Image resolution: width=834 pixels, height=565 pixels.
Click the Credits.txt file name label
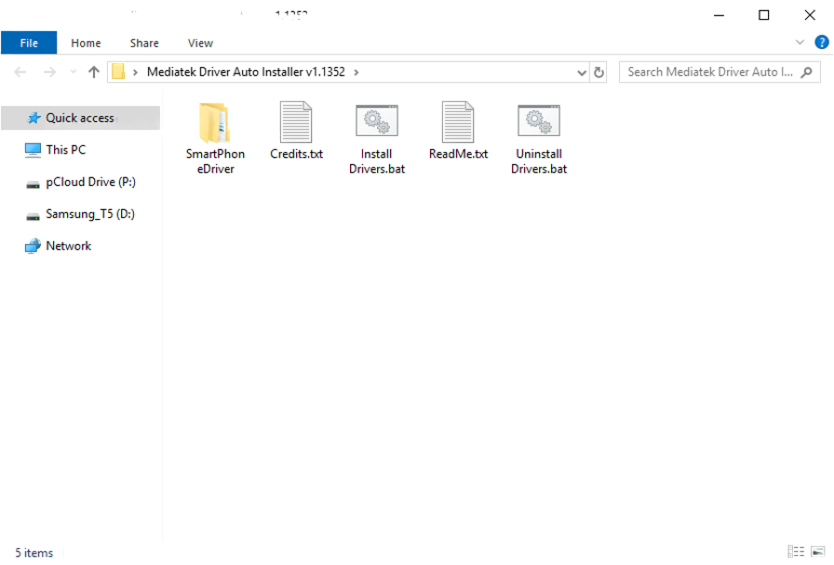[x=296, y=154]
